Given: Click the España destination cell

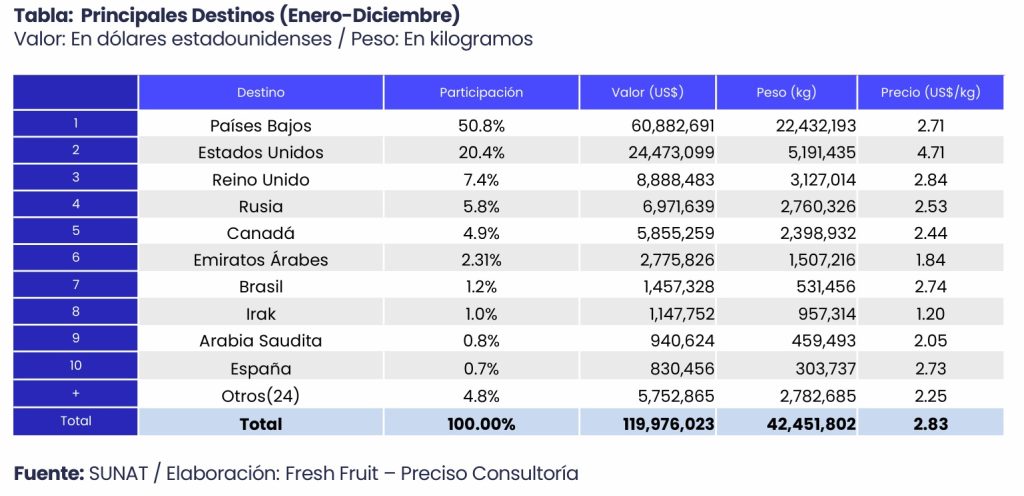Looking at the screenshot, I should tap(261, 368).
